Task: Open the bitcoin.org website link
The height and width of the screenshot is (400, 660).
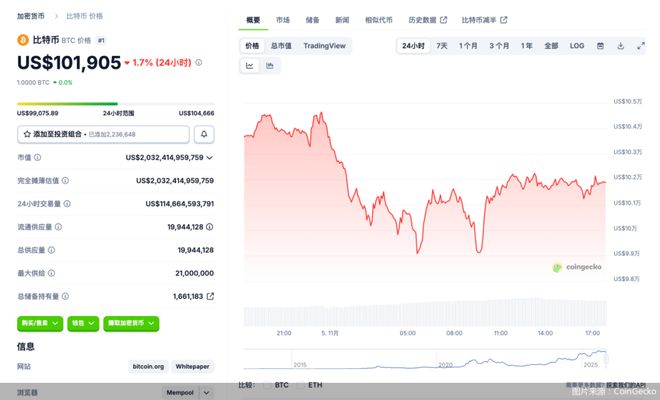Action: pos(147,367)
